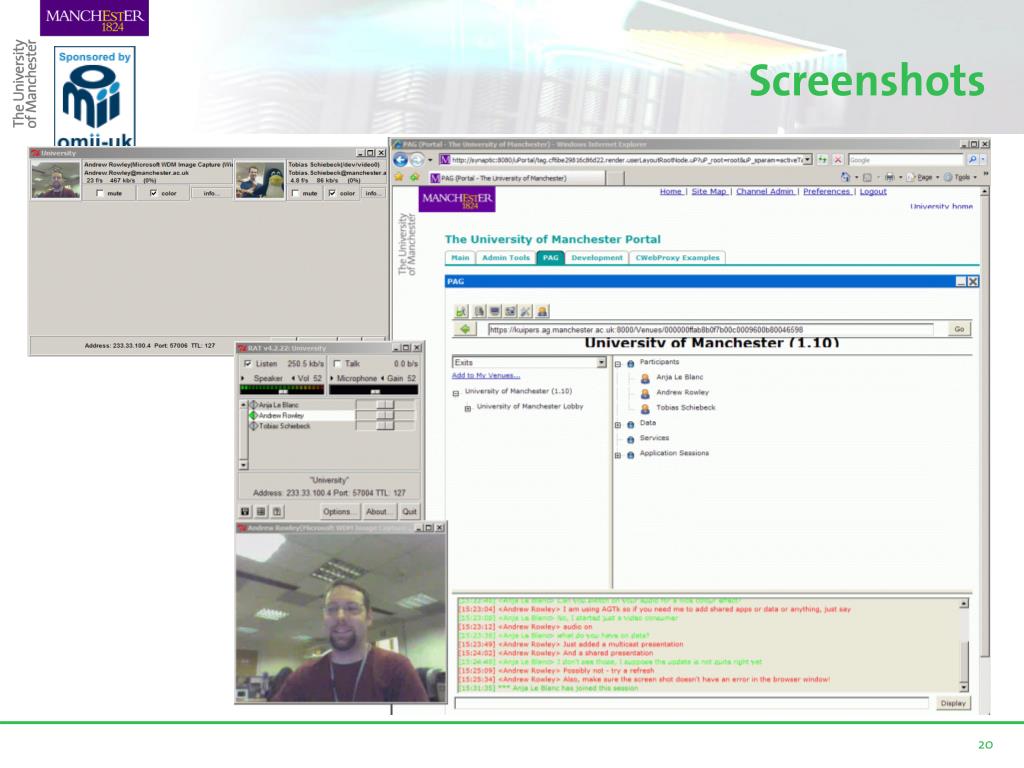The image size is (1024, 768).
Task: Click the browser Home toolbar icon
Action: 845,177
